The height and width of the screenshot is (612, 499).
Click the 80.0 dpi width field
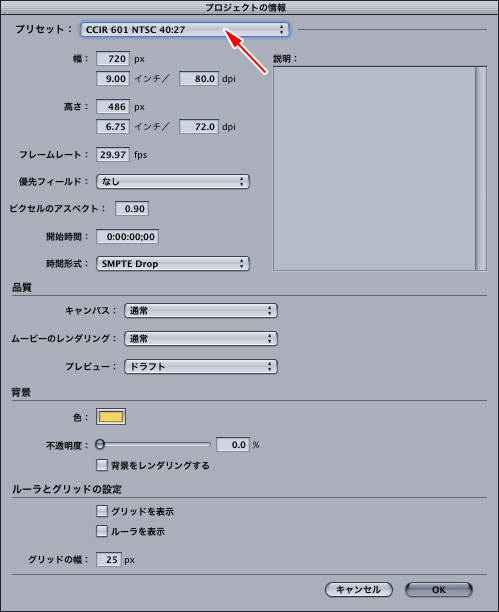[x=199, y=78]
